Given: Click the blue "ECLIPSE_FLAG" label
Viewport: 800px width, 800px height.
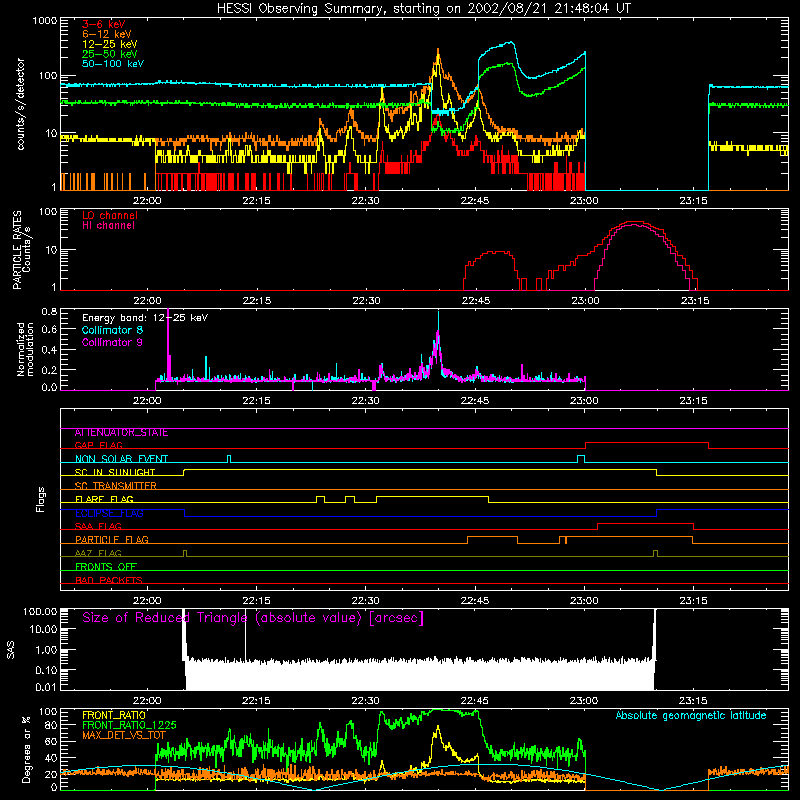Looking at the screenshot, I should [109, 513].
